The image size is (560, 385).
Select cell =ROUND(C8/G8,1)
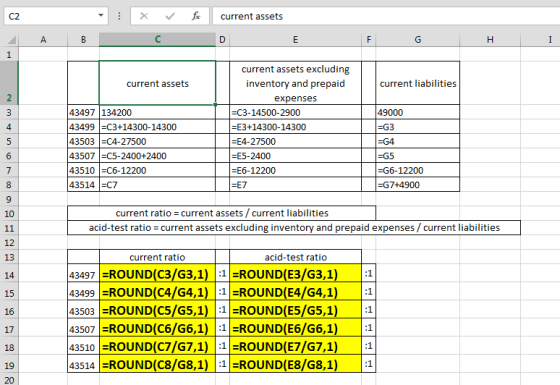[157, 365]
